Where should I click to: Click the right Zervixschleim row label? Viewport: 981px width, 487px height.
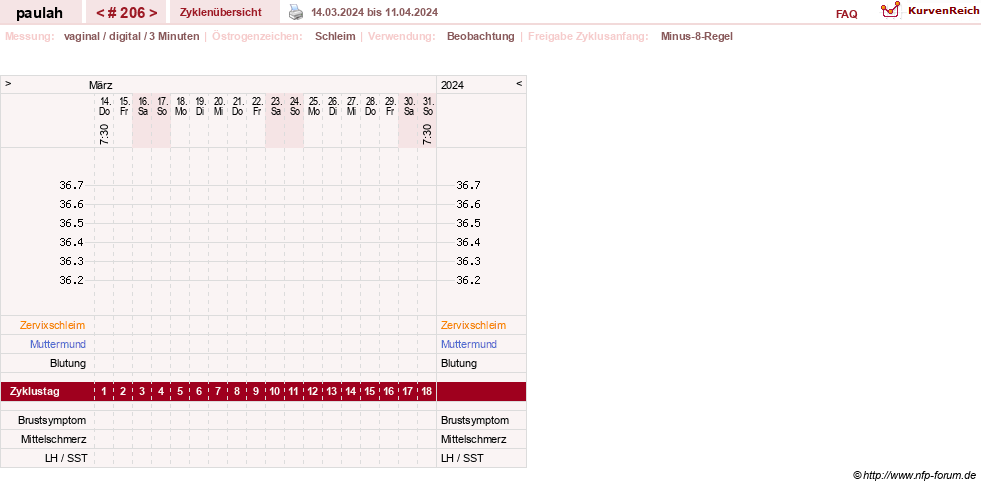click(x=474, y=326)
